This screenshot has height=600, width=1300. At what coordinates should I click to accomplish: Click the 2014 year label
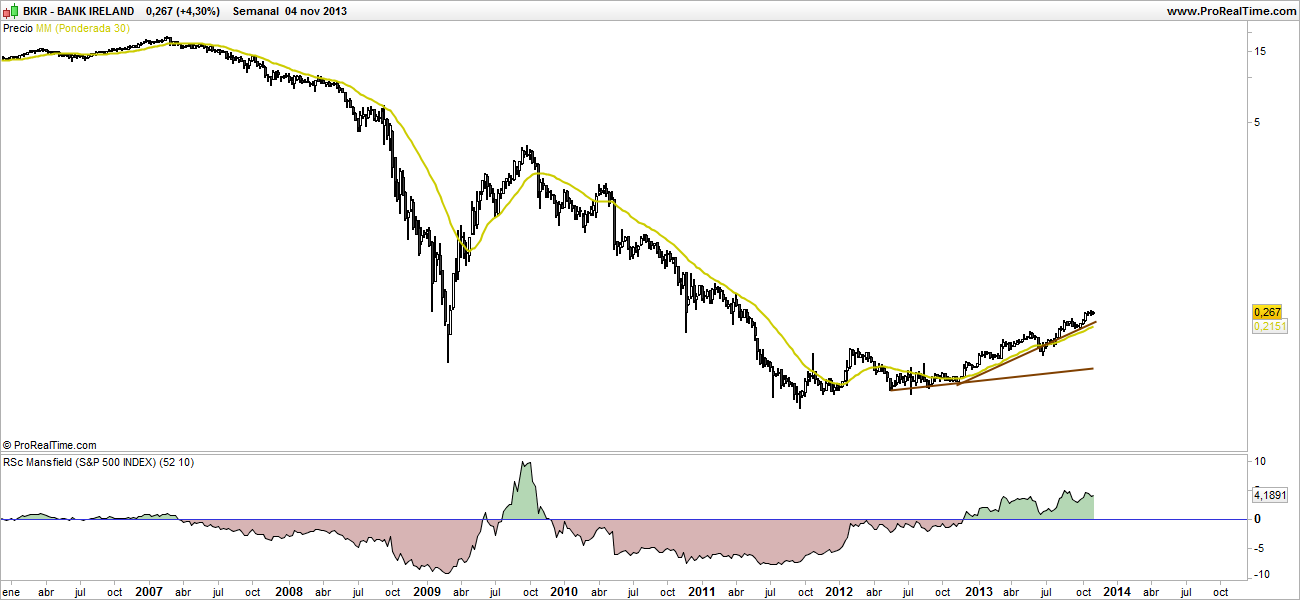coord(1117,591)
